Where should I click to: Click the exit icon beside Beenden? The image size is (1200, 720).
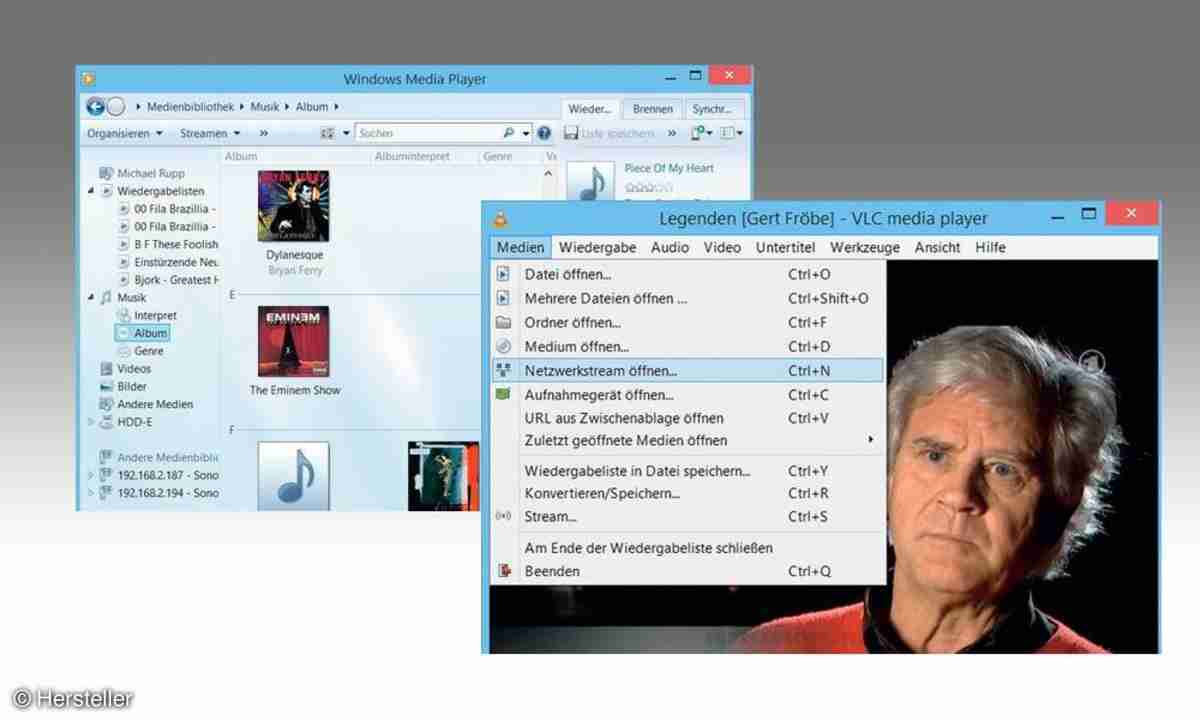point(504,571)
